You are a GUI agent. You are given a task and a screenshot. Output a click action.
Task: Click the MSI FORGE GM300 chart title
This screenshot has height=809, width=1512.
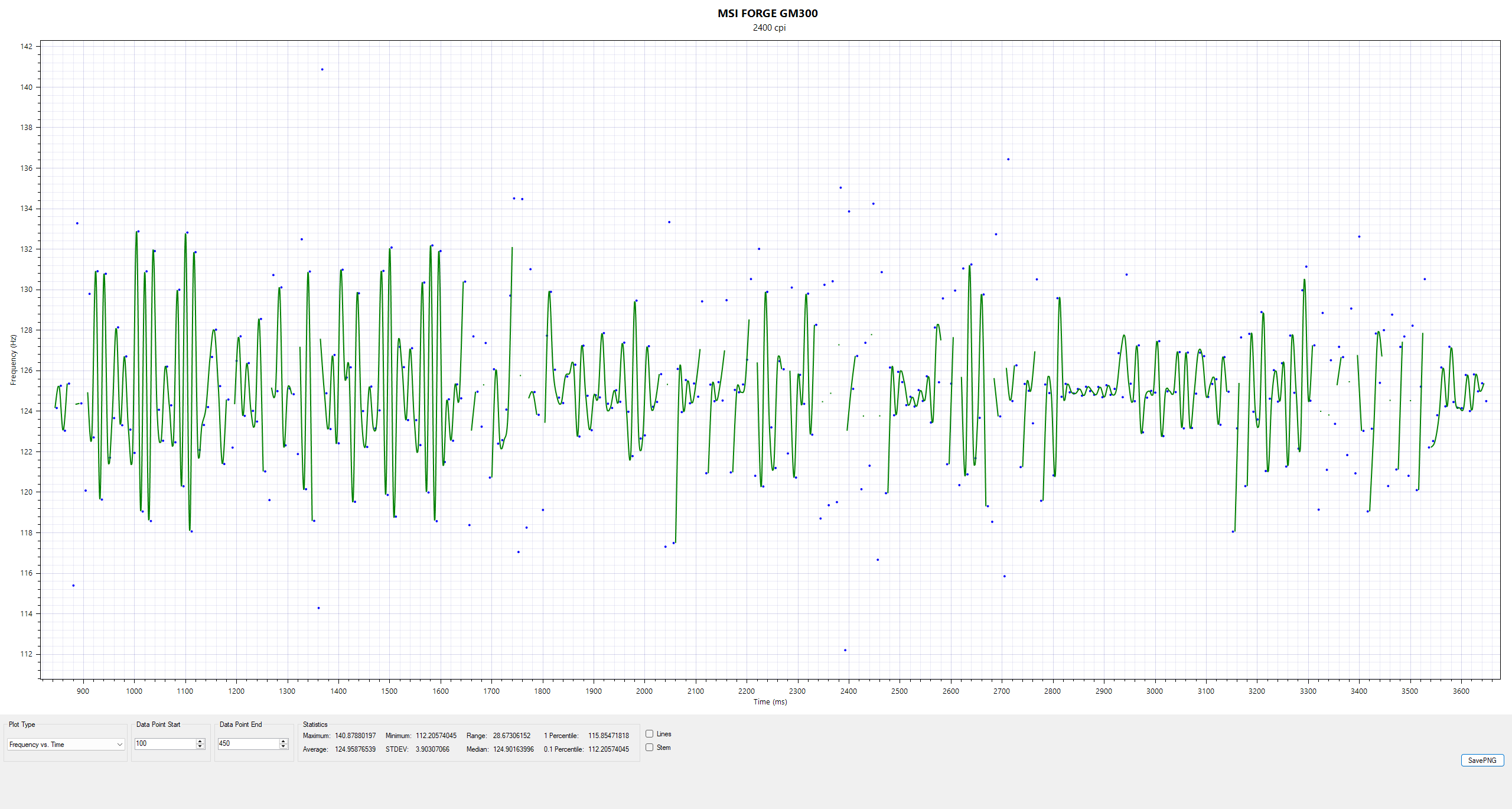(x=767, y=13)
